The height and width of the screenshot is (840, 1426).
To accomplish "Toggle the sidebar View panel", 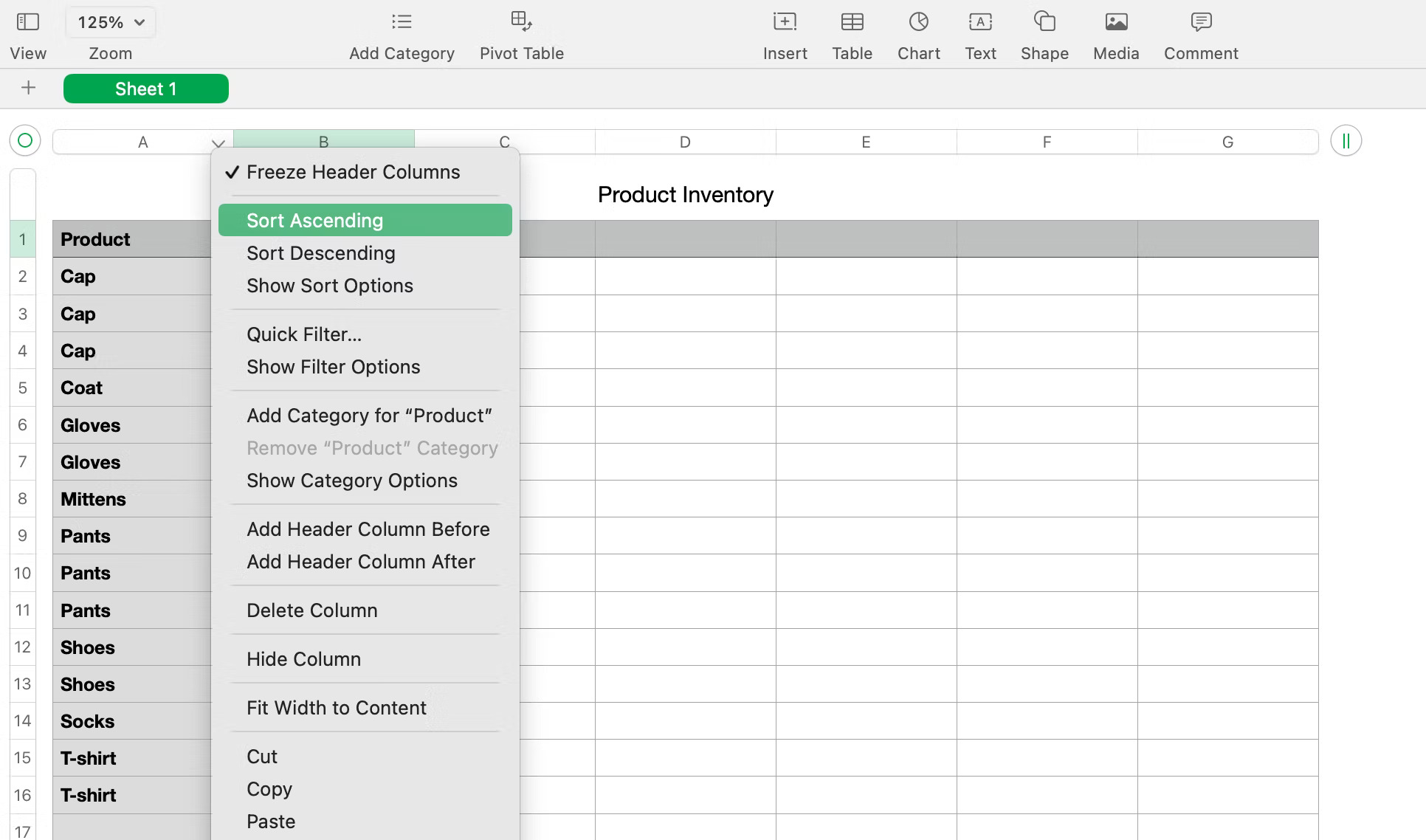I will click(27, 33).
